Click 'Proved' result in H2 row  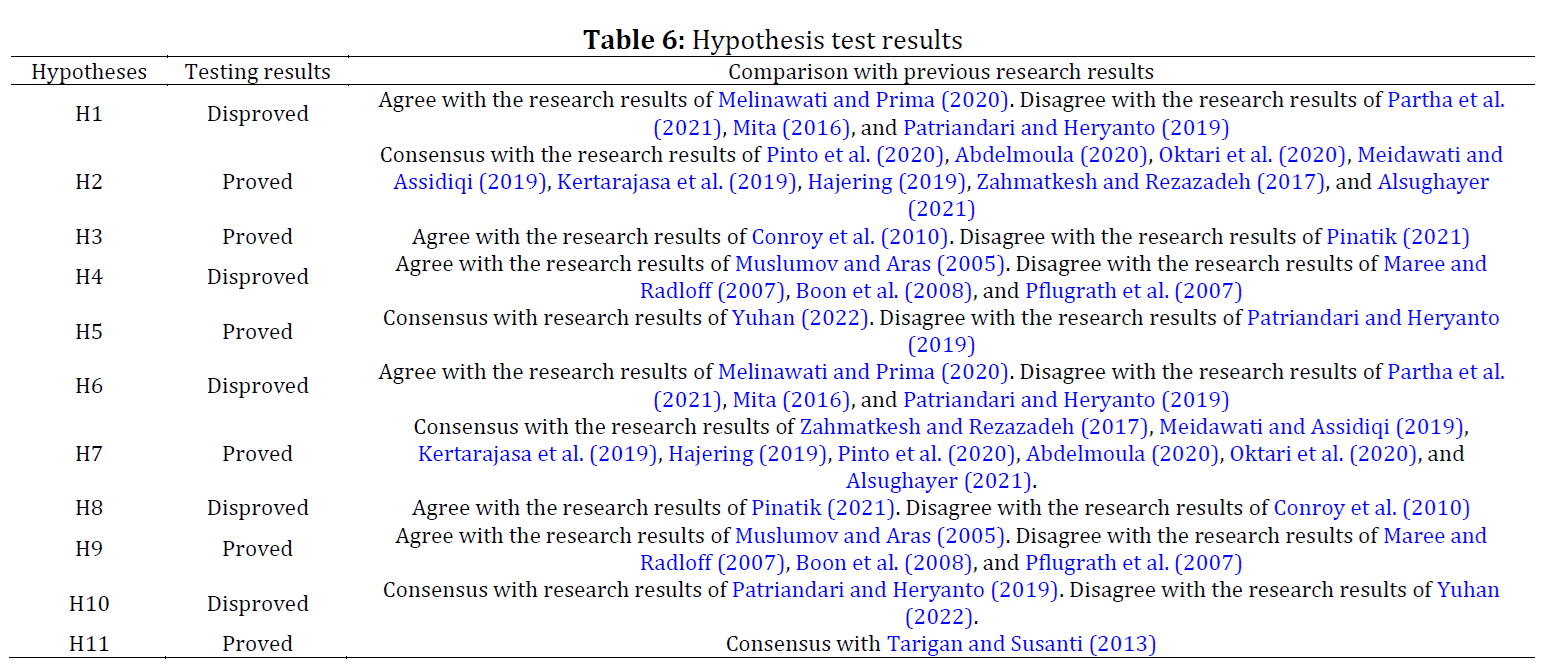coord(258,182)
